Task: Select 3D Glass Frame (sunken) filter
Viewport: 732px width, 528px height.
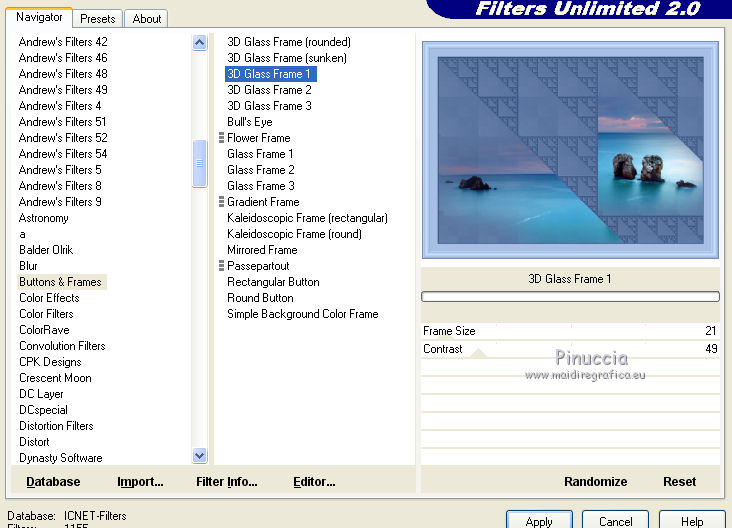Action: point(287,58)
